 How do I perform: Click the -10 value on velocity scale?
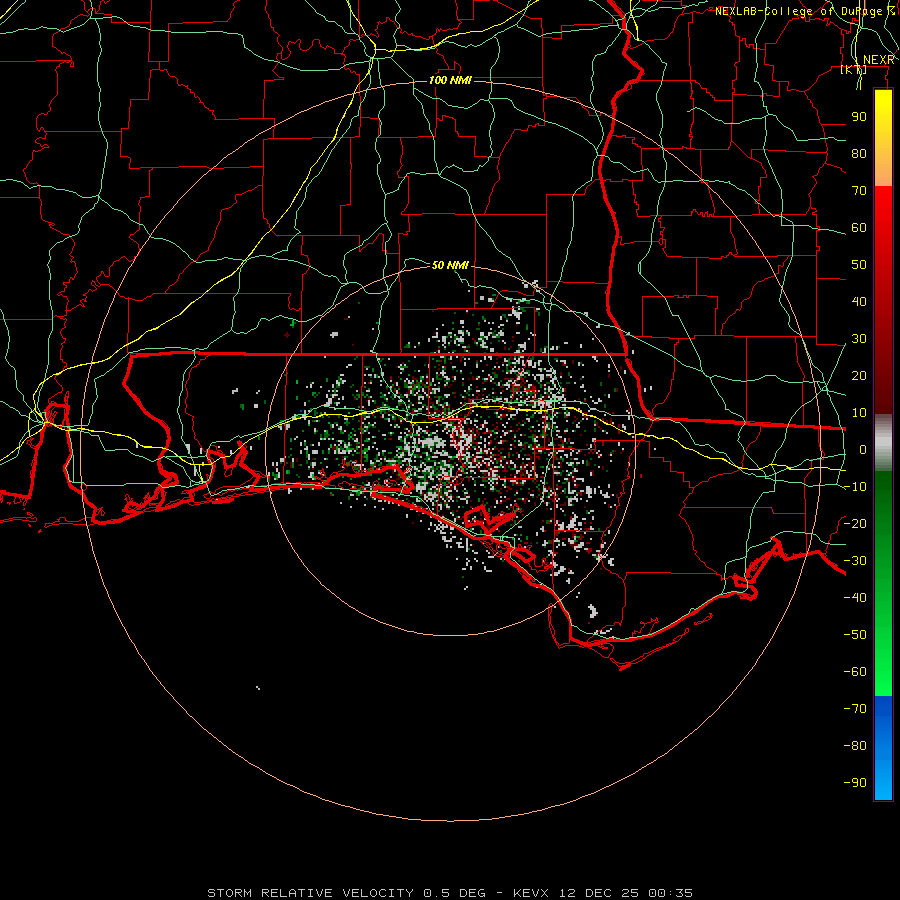pos(855,487)
